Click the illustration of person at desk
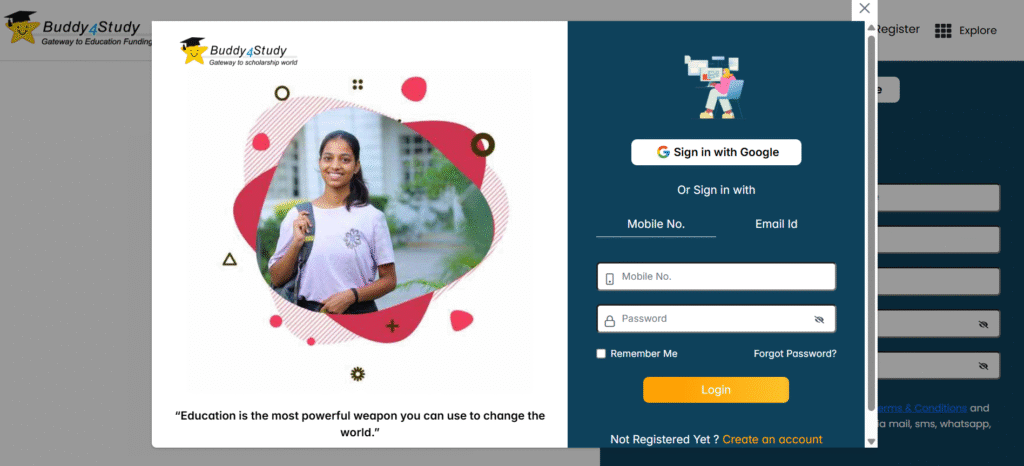 point(714,87)
